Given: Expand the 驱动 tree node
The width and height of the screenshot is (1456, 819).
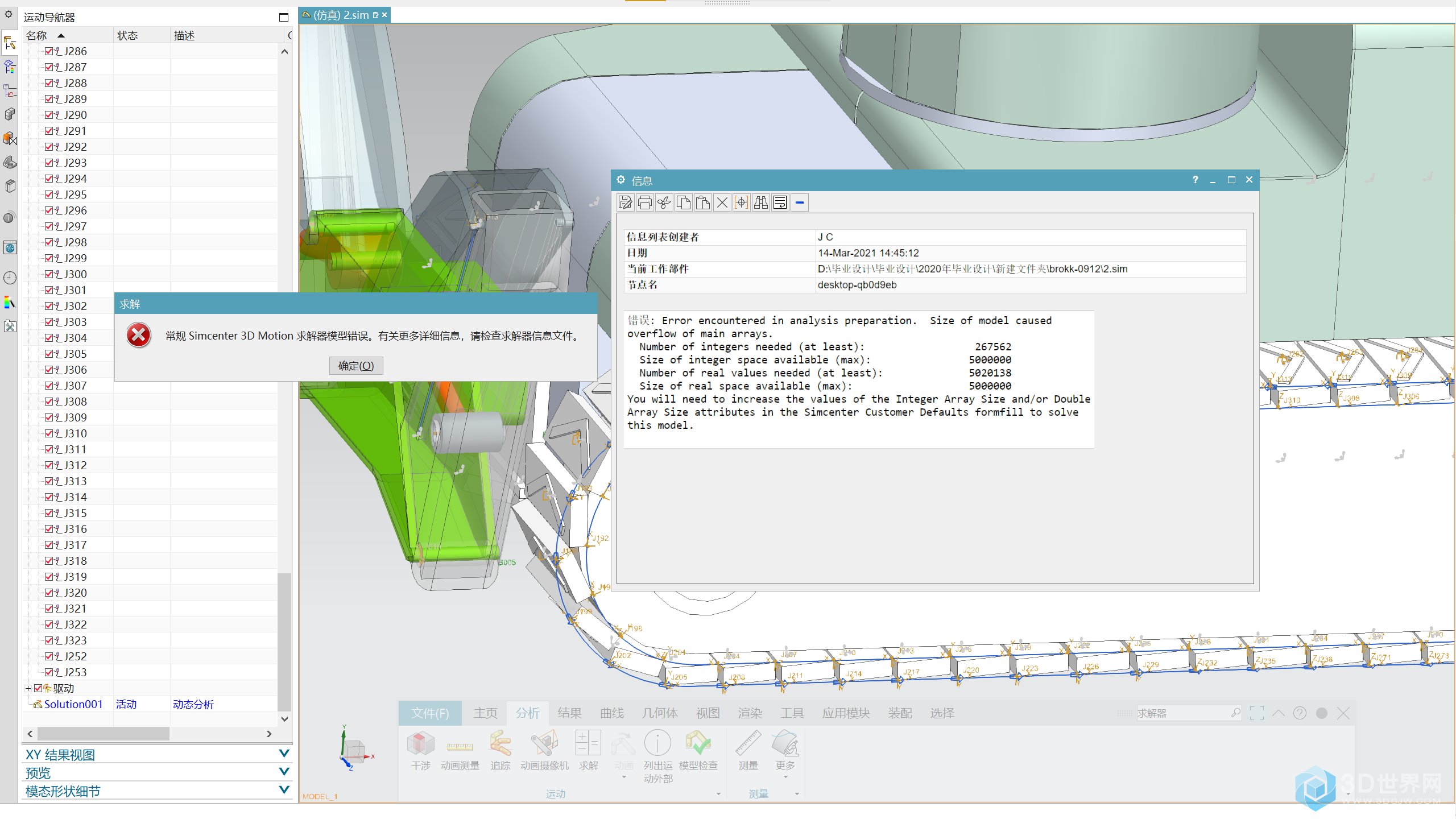Looking at the screenshot, I should (x=28, y=688).
